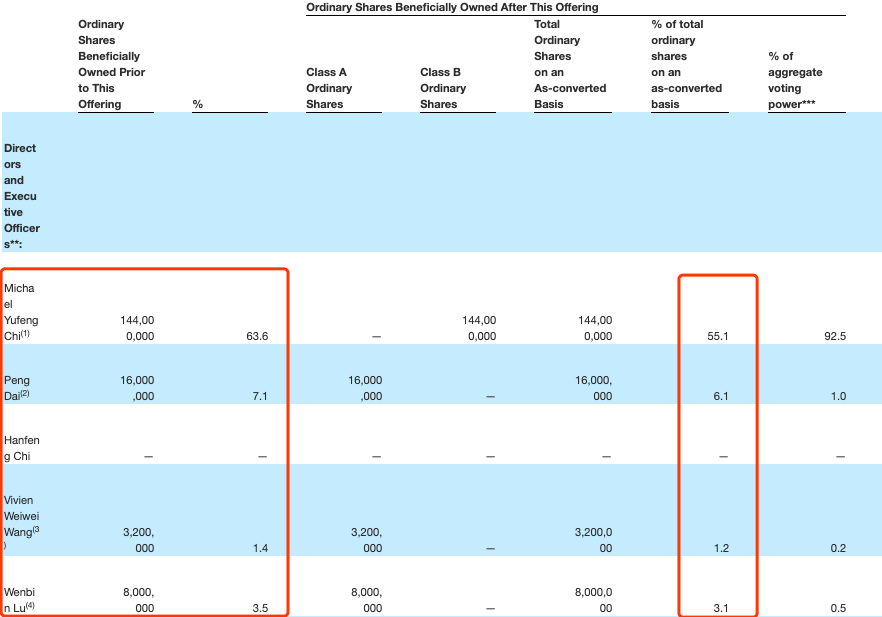This screenshot has width=882, height=617.
Task: Select the 0.5 voting power value
Action: pos(838,608)
